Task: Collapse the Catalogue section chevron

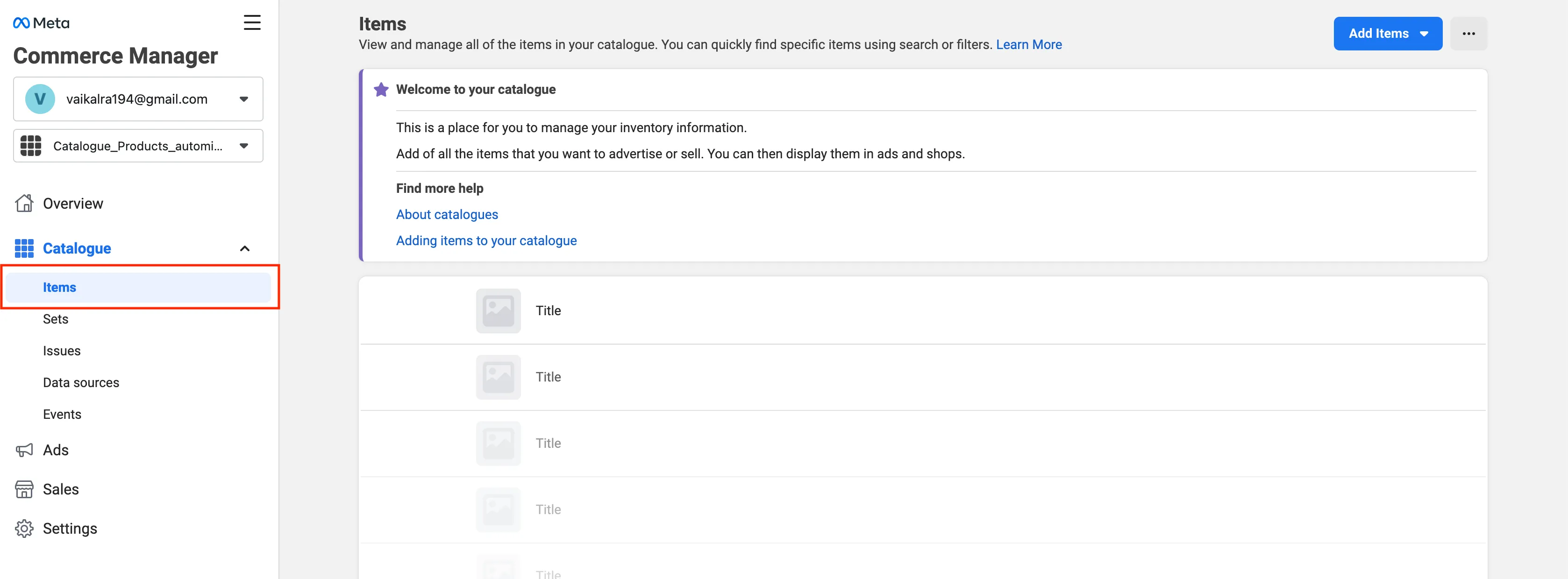Action: (245, 248)
